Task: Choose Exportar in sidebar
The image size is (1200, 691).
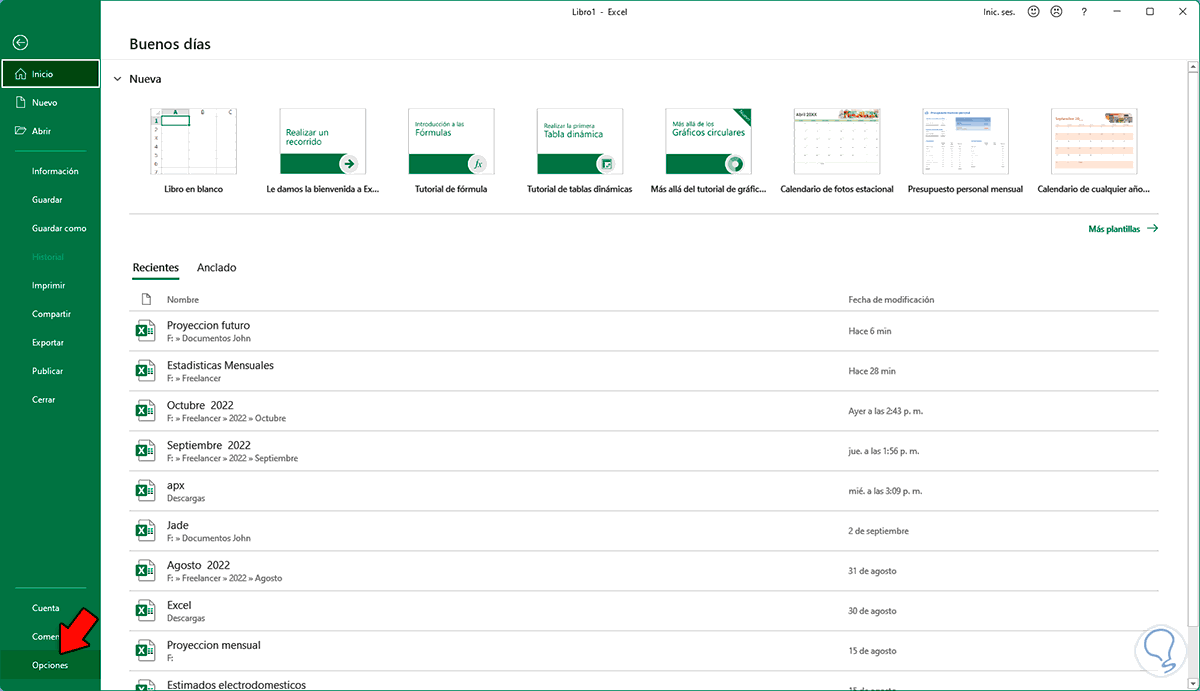Action: [50, 342]
